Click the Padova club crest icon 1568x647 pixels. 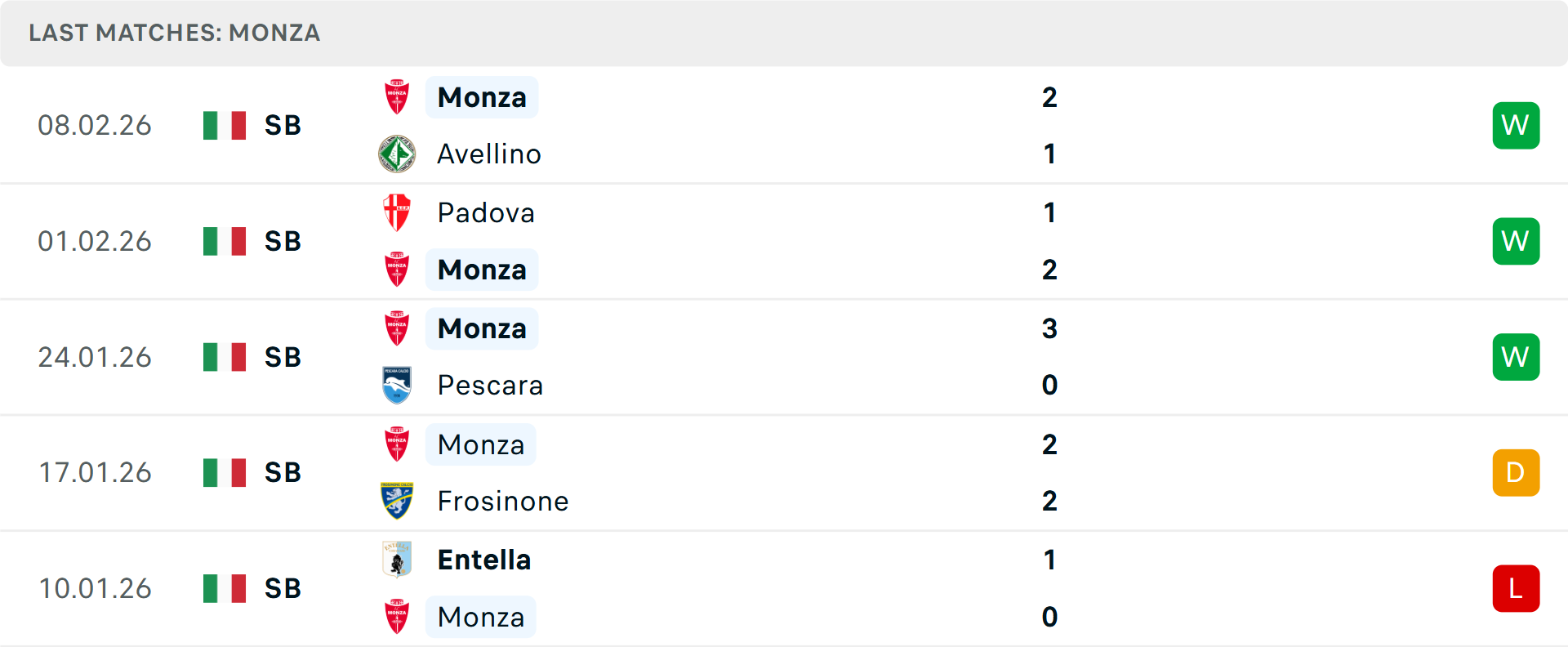pyautogui.click(x=397, y=212)
